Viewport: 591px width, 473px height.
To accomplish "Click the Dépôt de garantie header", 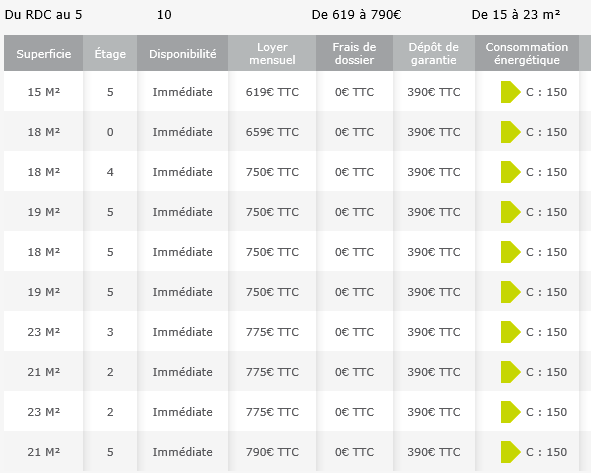I will click(433, 53).
